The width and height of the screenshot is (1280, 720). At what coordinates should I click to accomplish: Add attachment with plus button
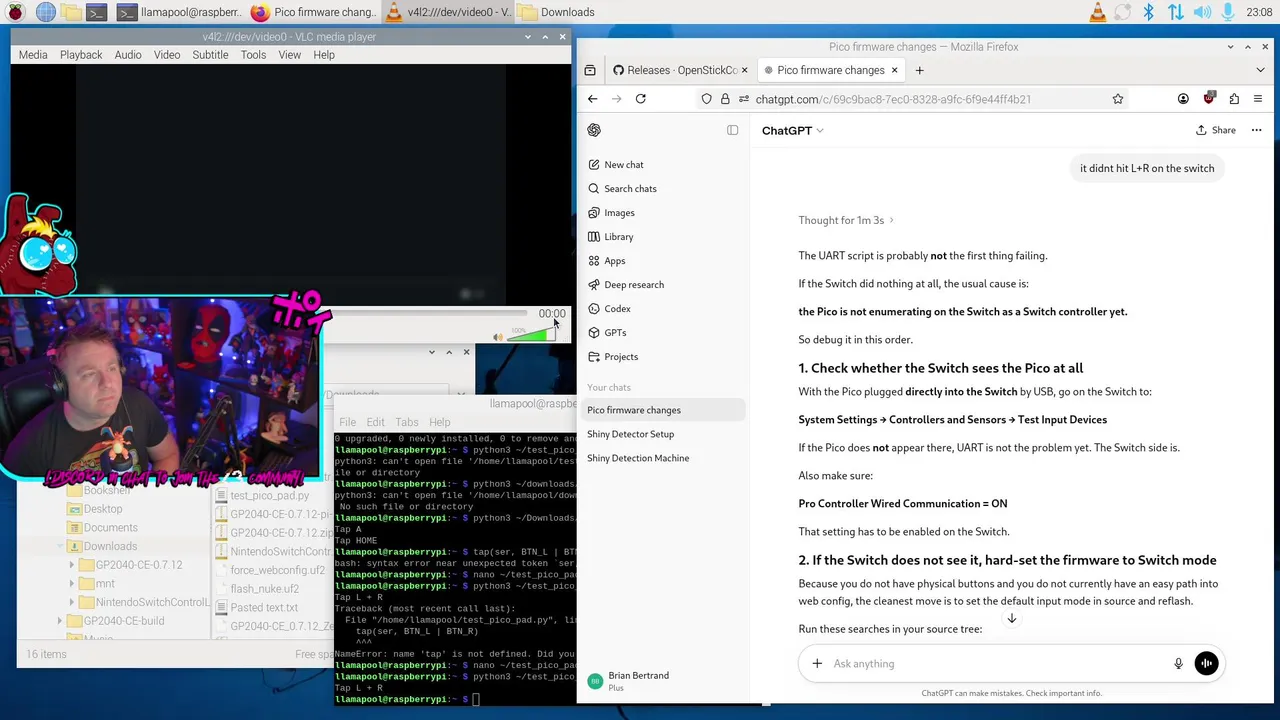click(817, 663)
